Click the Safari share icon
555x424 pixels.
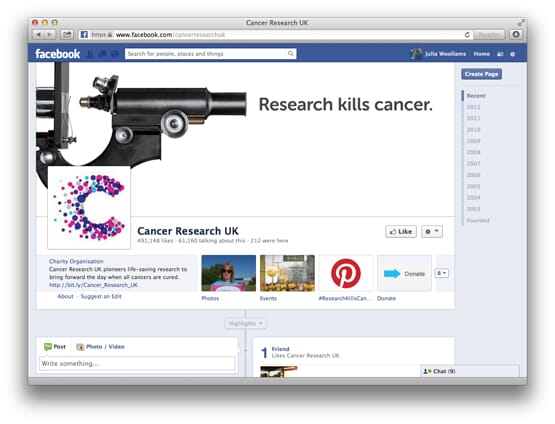pos(67,34)
